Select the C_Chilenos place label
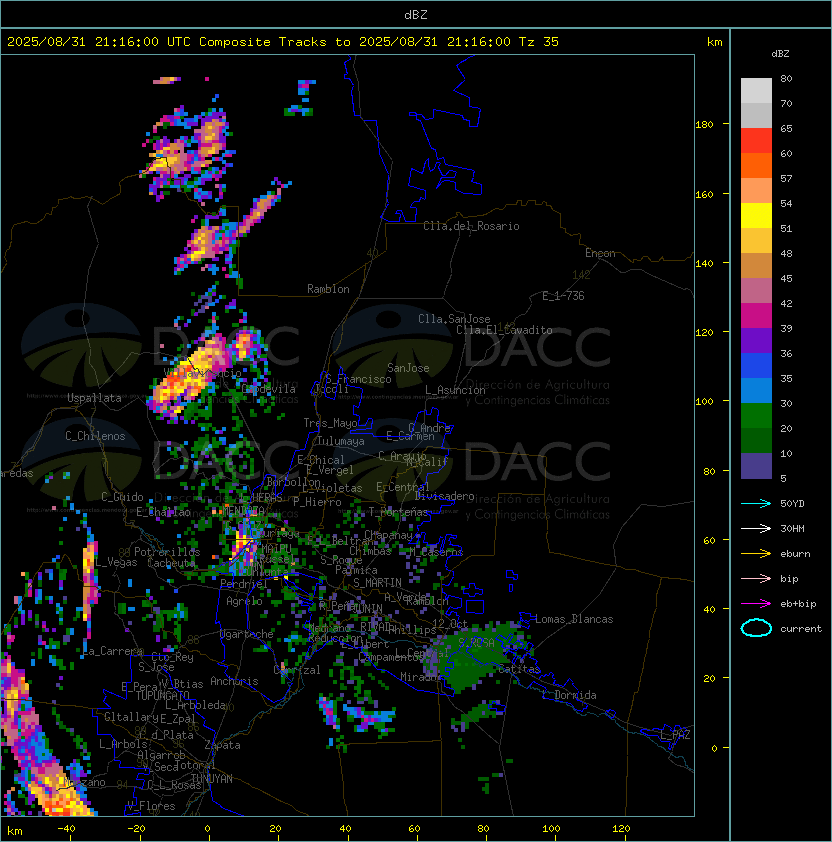This screenshot has width=832, height=842. click(95, 436)
